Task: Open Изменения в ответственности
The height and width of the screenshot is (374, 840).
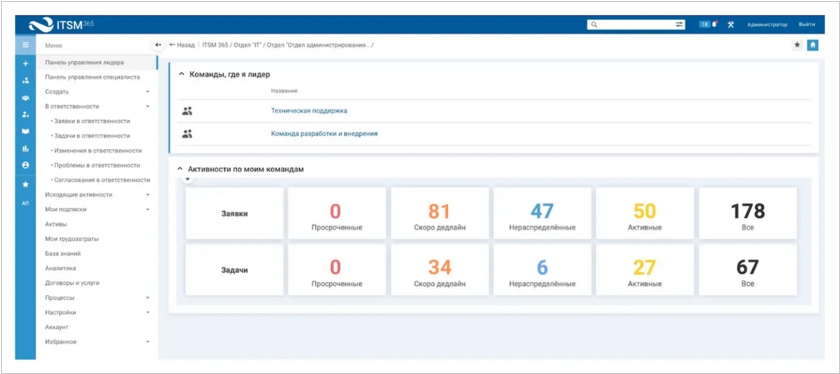Action: coord(98,151)
